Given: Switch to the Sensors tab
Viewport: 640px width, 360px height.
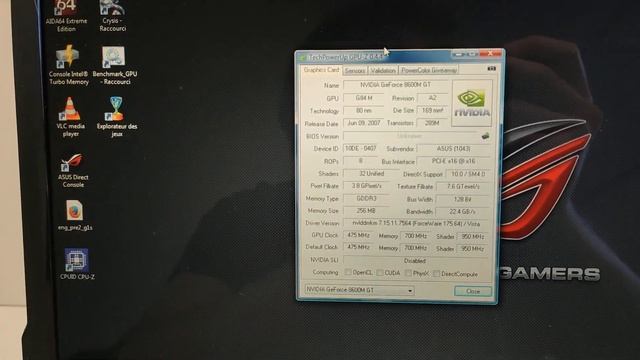Looking at the screenshot, I should coord(355,71).
